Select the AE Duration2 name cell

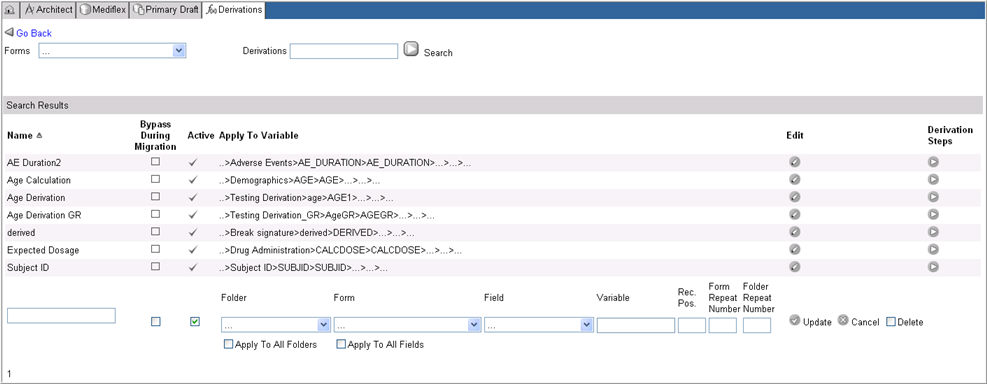click(x=34, y=162)
